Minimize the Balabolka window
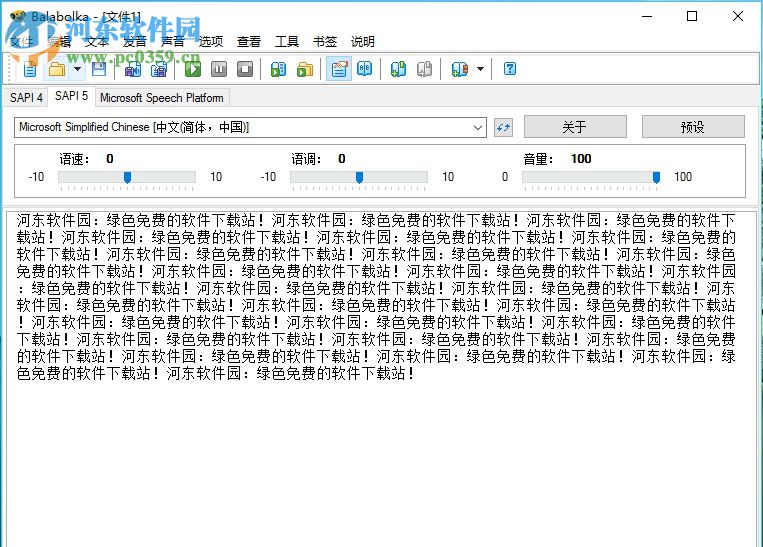 point(647,17)
